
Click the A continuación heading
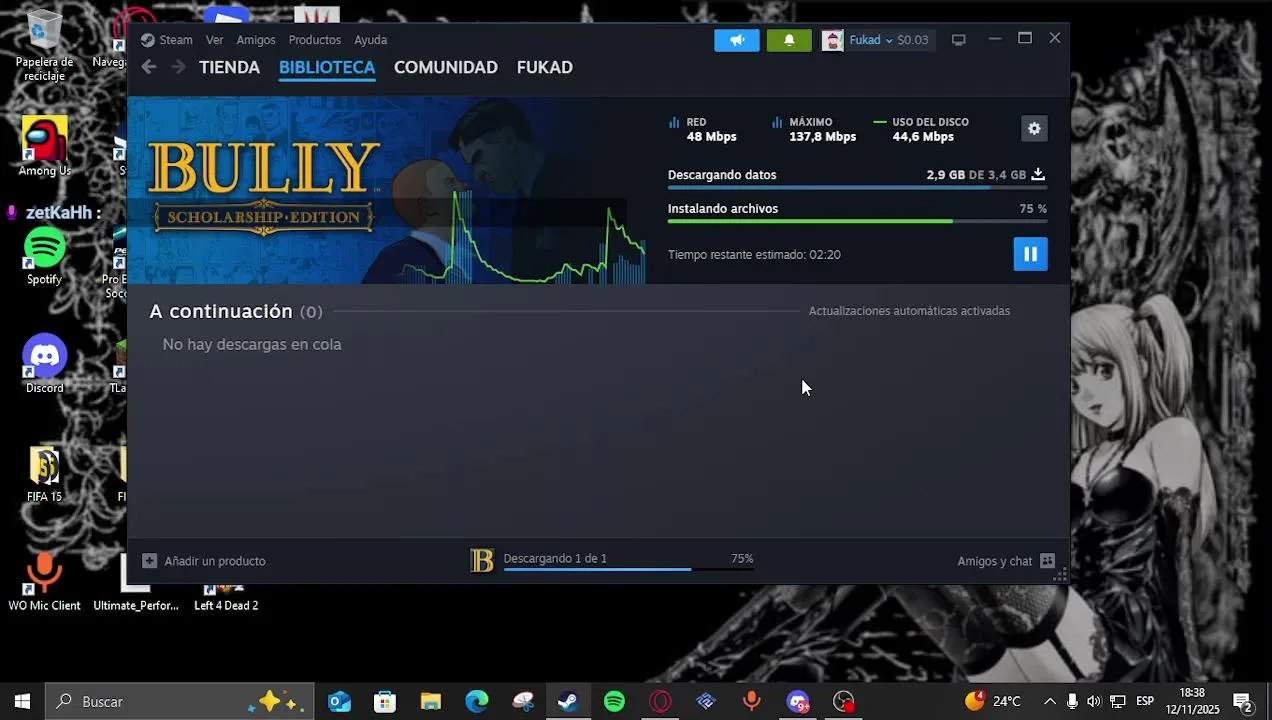221,311
